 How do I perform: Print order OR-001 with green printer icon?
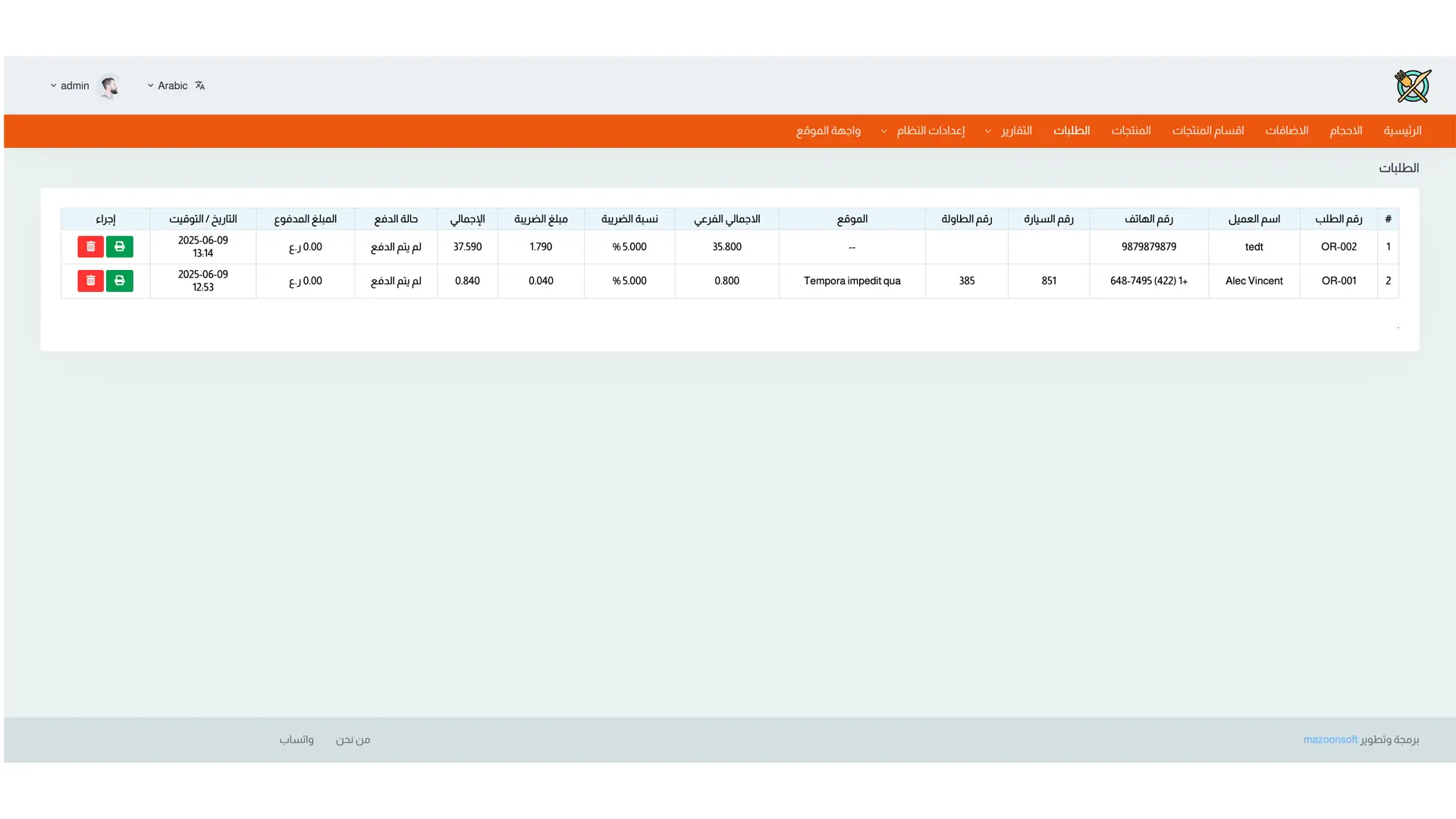(x=119, y=281)
